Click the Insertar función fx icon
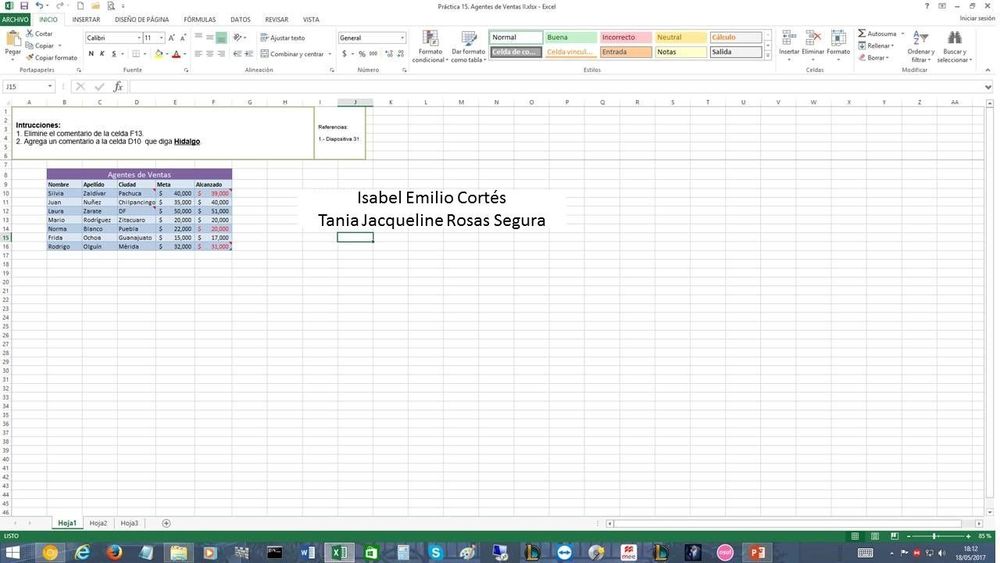This screenshot has height=563, width=1000. [x=118, y=87]
